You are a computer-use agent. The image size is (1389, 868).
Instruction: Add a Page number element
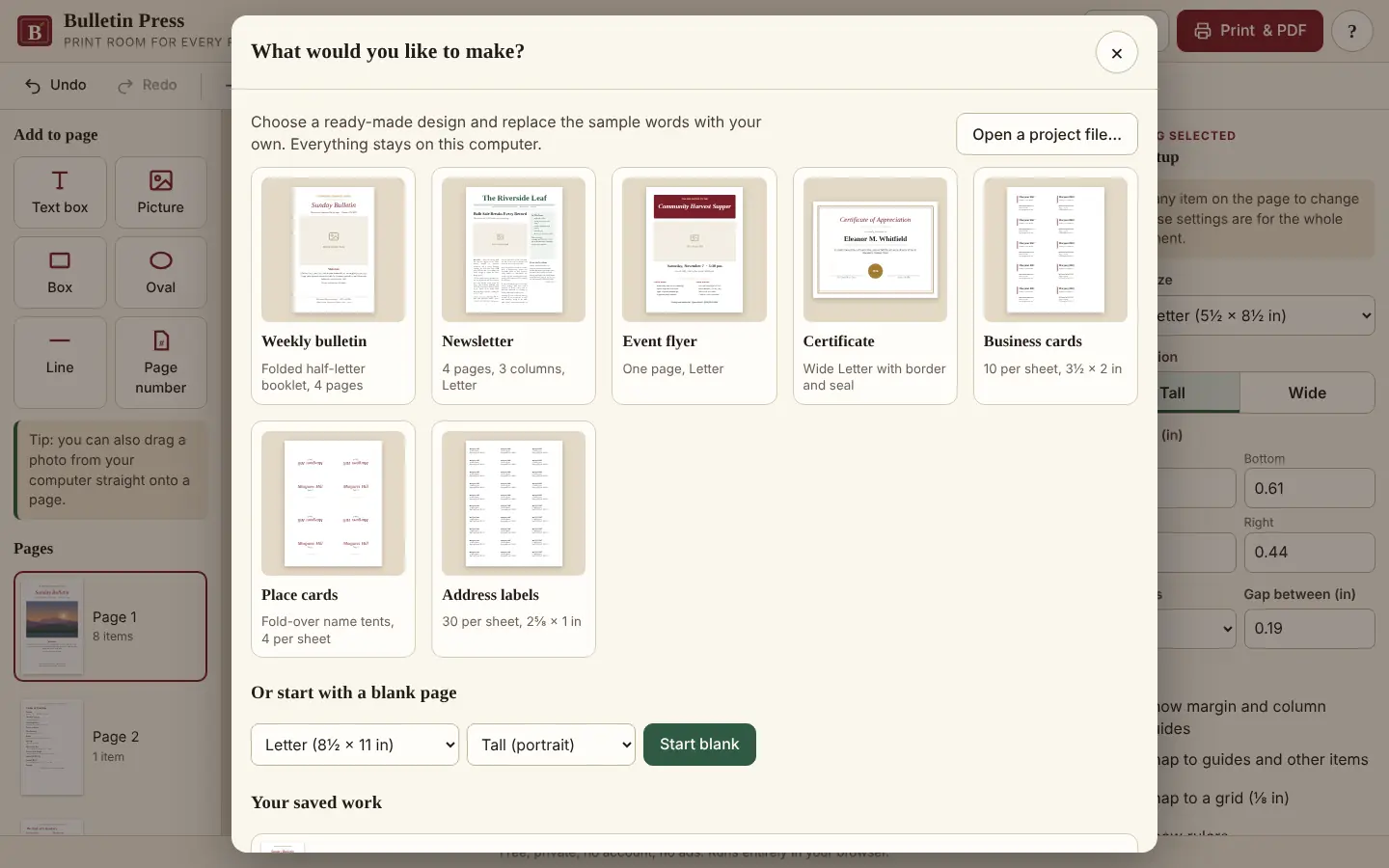pyautogui.click(x=161, y=363)
